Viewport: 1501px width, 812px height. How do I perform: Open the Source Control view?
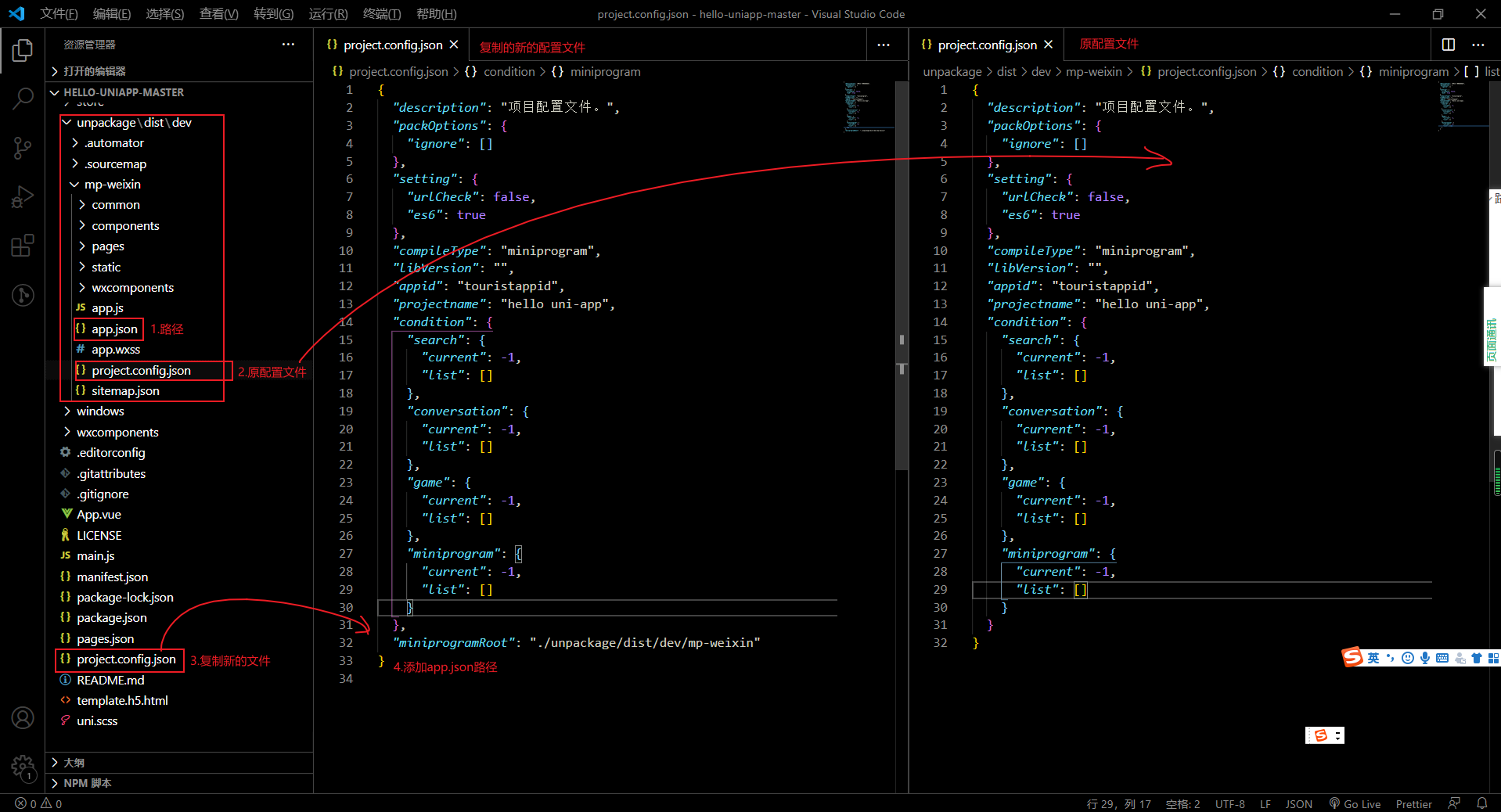[x=23, y=147]
